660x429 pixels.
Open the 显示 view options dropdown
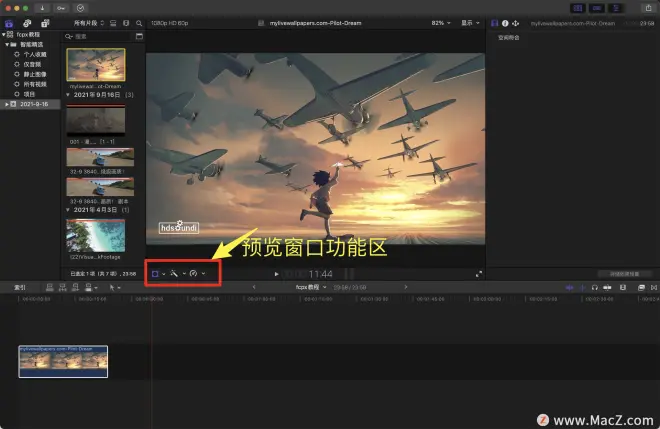pos(470,23)
